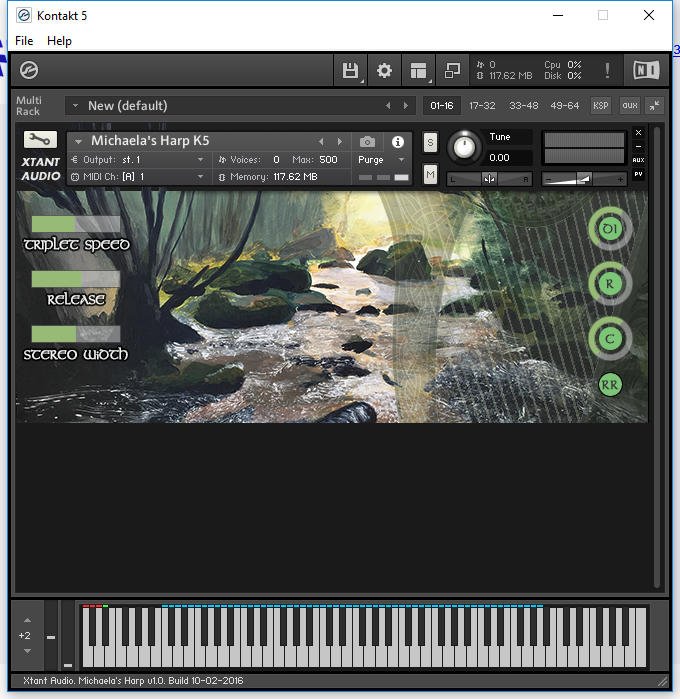Click the Tune value 0.00
Image resolution: width=680 pixels, height=699 pixels.
(x=499, y=158)
